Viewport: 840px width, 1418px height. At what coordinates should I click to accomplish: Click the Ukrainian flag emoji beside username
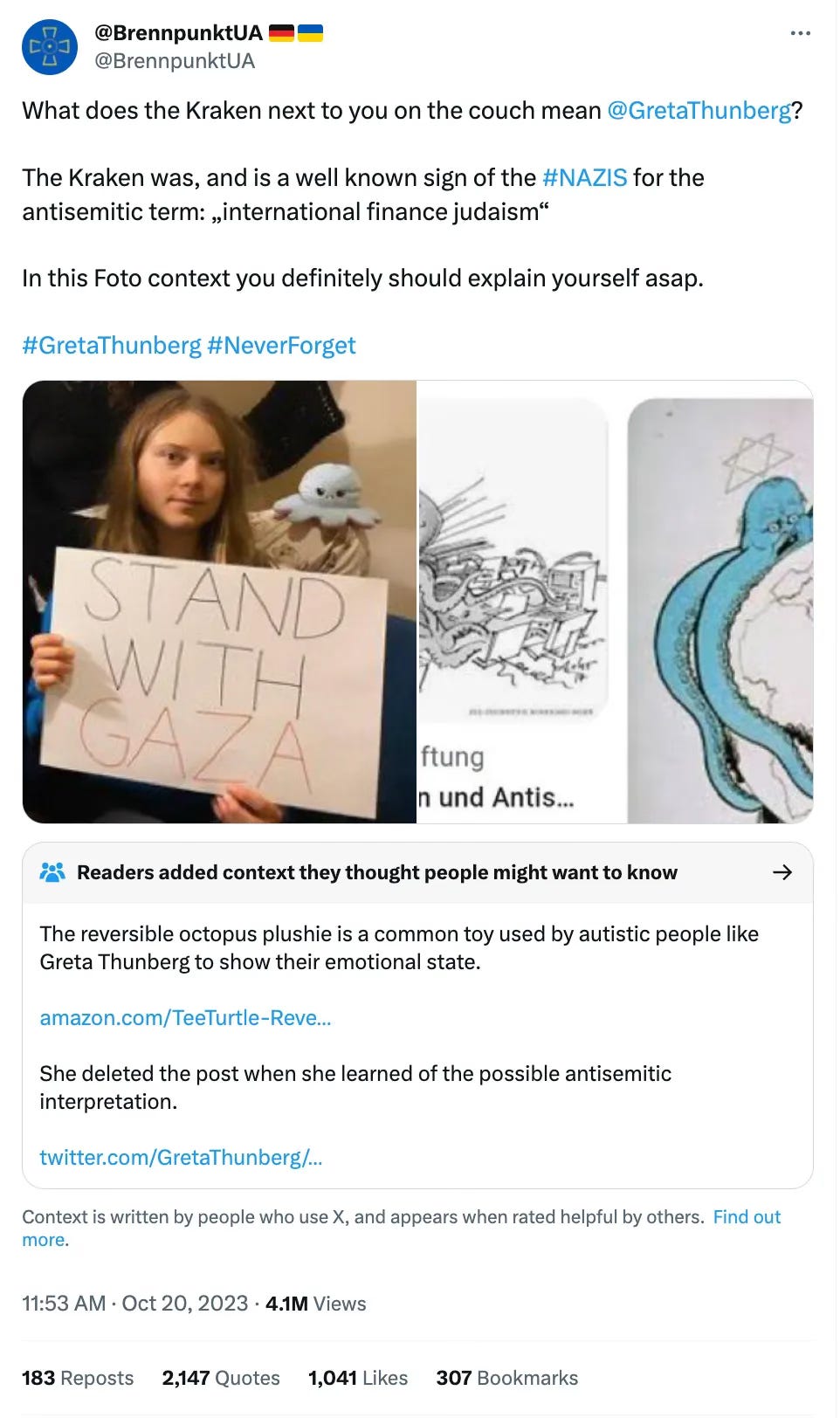point(310,33)
